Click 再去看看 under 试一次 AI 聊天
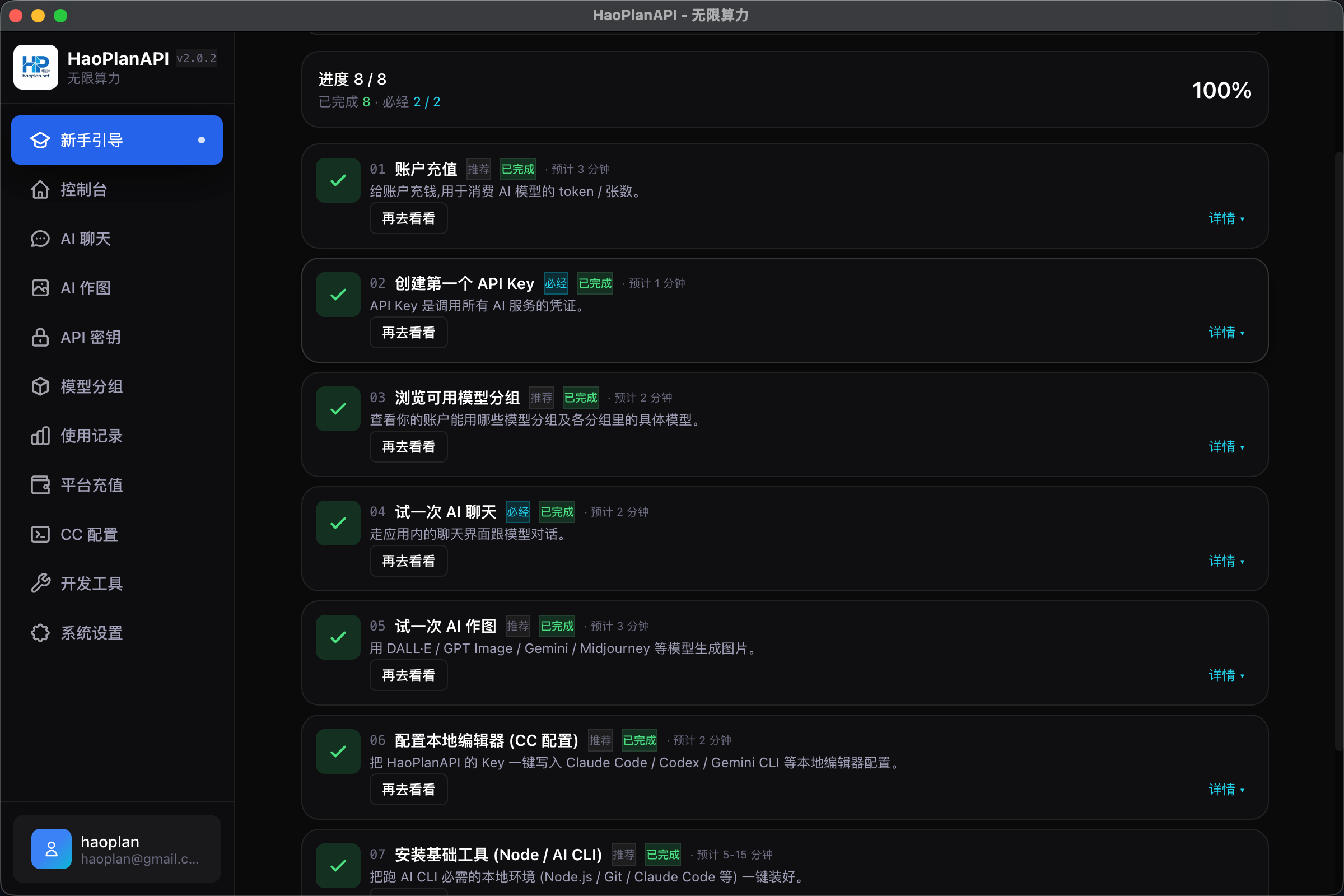 [409, 561]
